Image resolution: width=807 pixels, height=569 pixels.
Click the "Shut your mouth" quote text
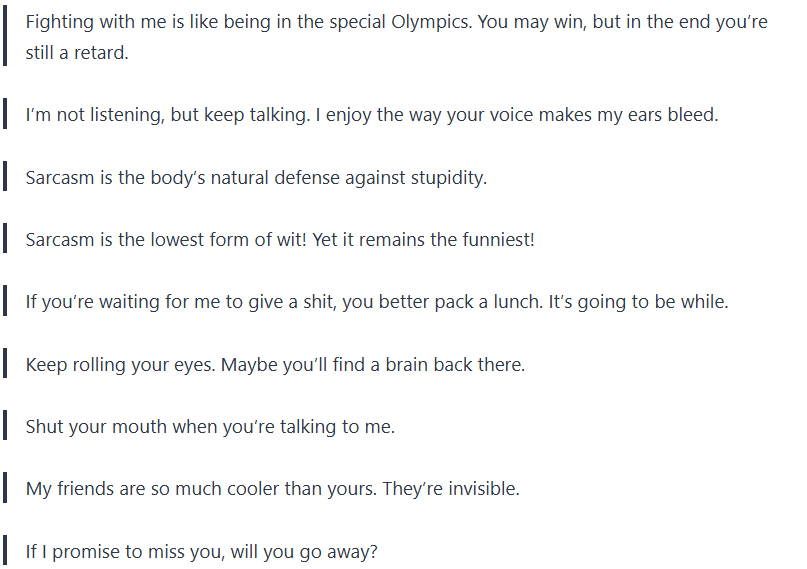coord(210,427)
